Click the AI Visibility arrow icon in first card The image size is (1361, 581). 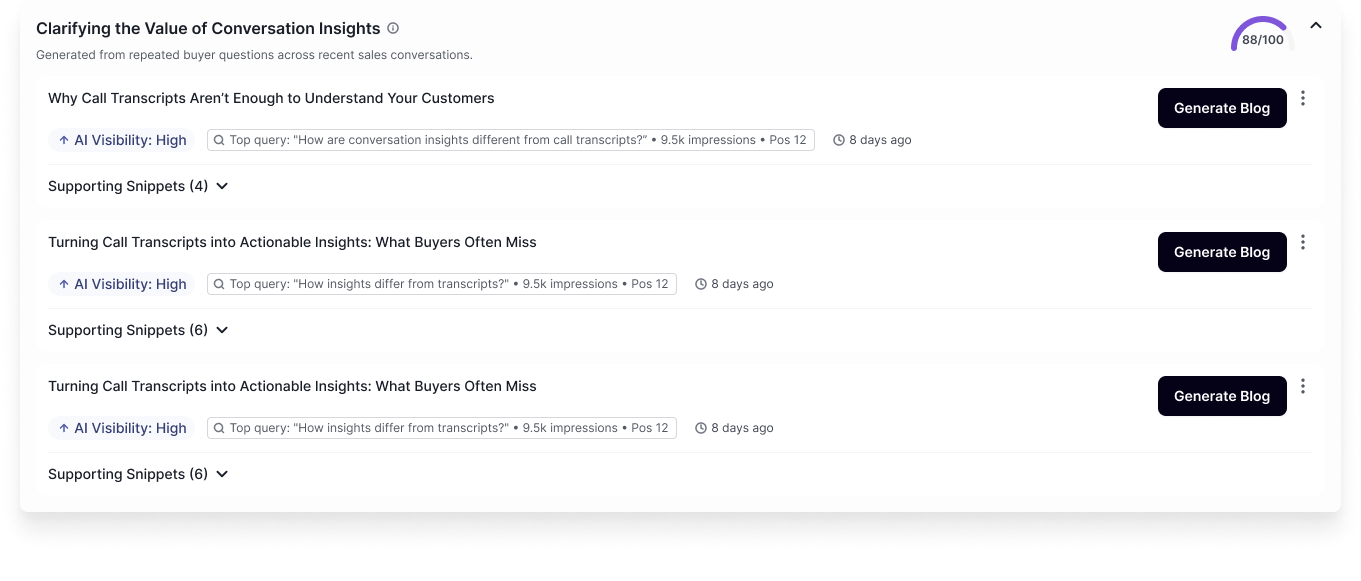[x=64, y=140]
